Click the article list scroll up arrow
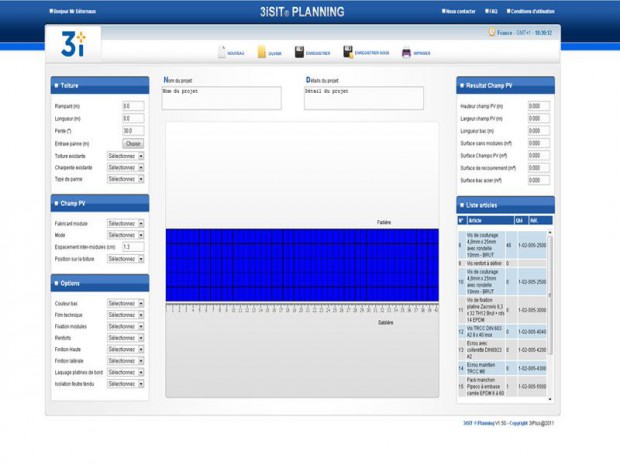The width and height of the screenshot is (620, 465). (550, 232)
